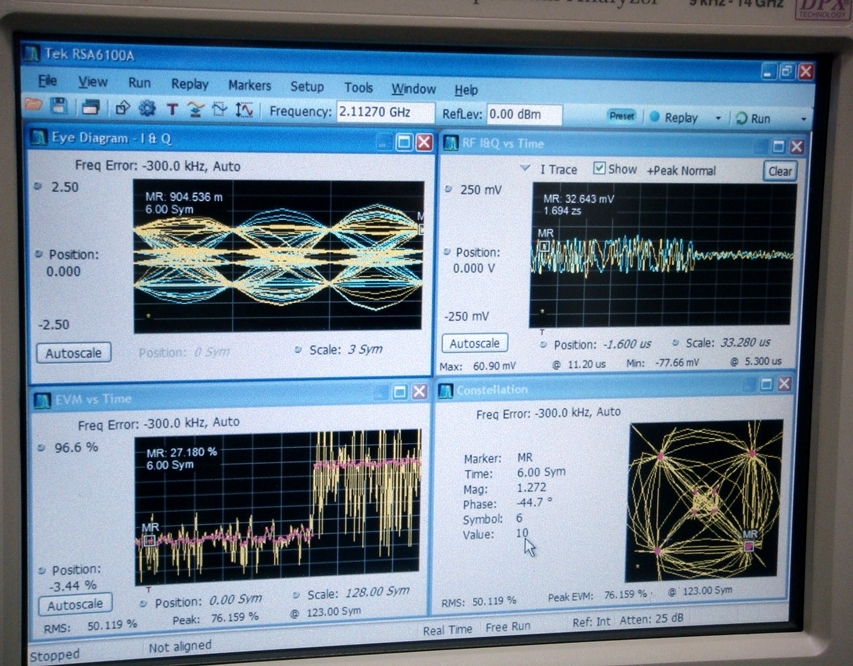This screenshot has height=666, width=853.
Task: Open the Window menu
Action: (413, 89)
